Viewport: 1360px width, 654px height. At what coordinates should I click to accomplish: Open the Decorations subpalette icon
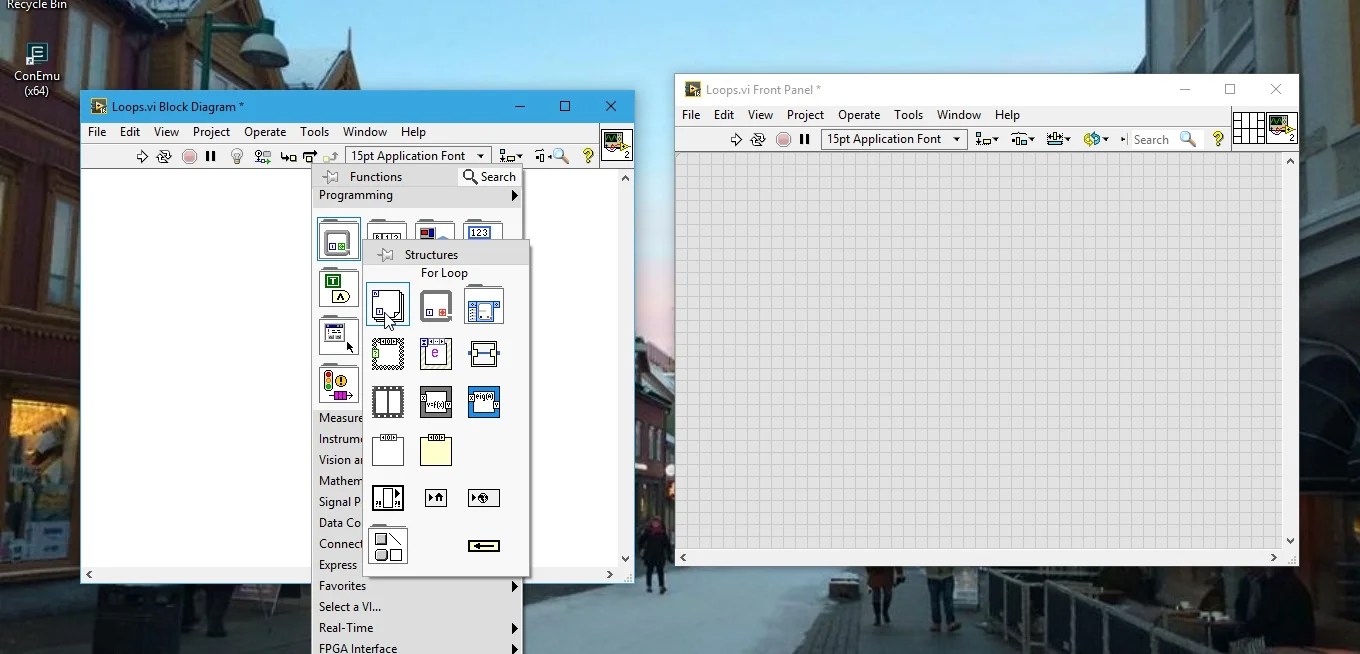387,545
